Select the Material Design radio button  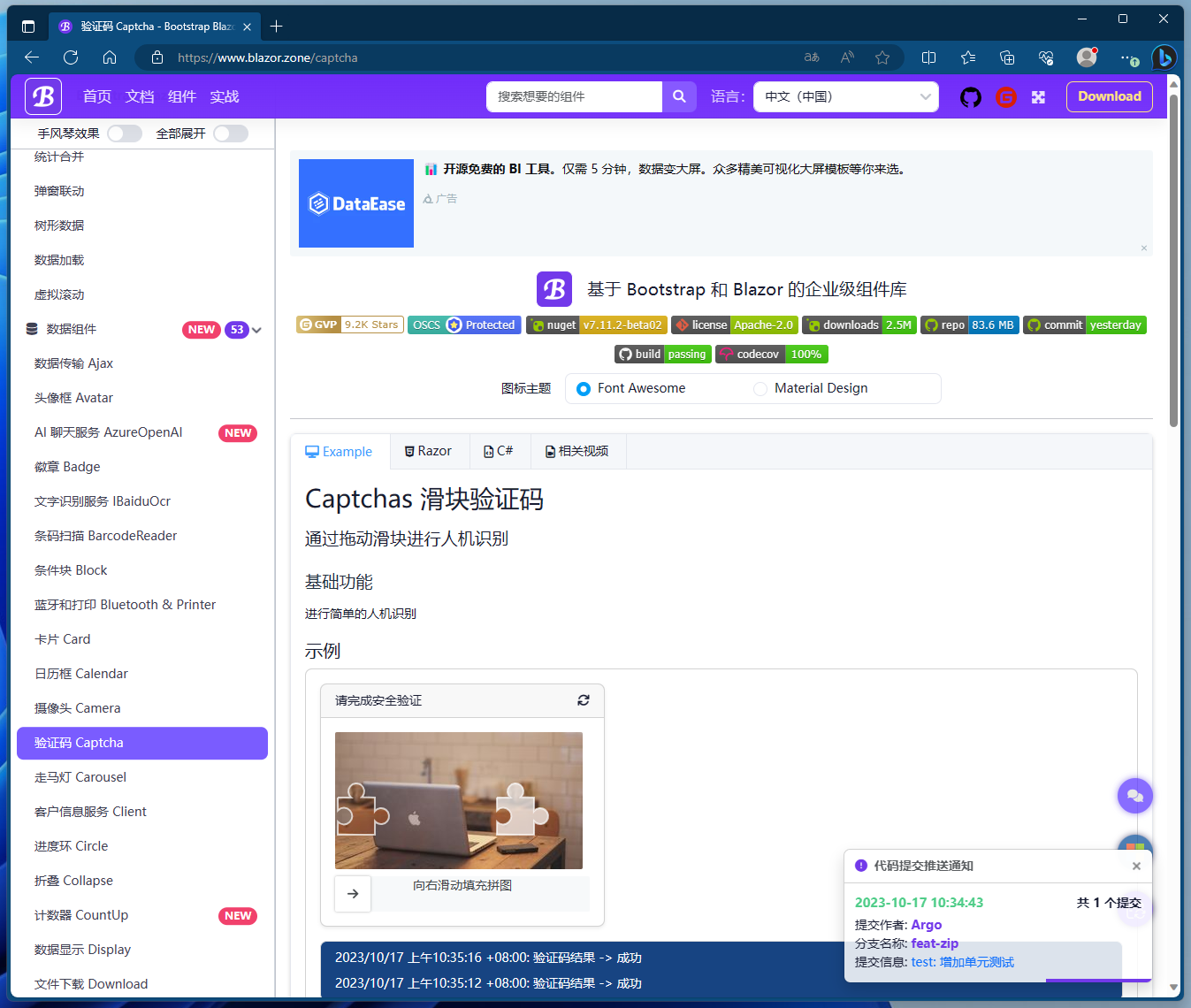[x=760, y=388]
